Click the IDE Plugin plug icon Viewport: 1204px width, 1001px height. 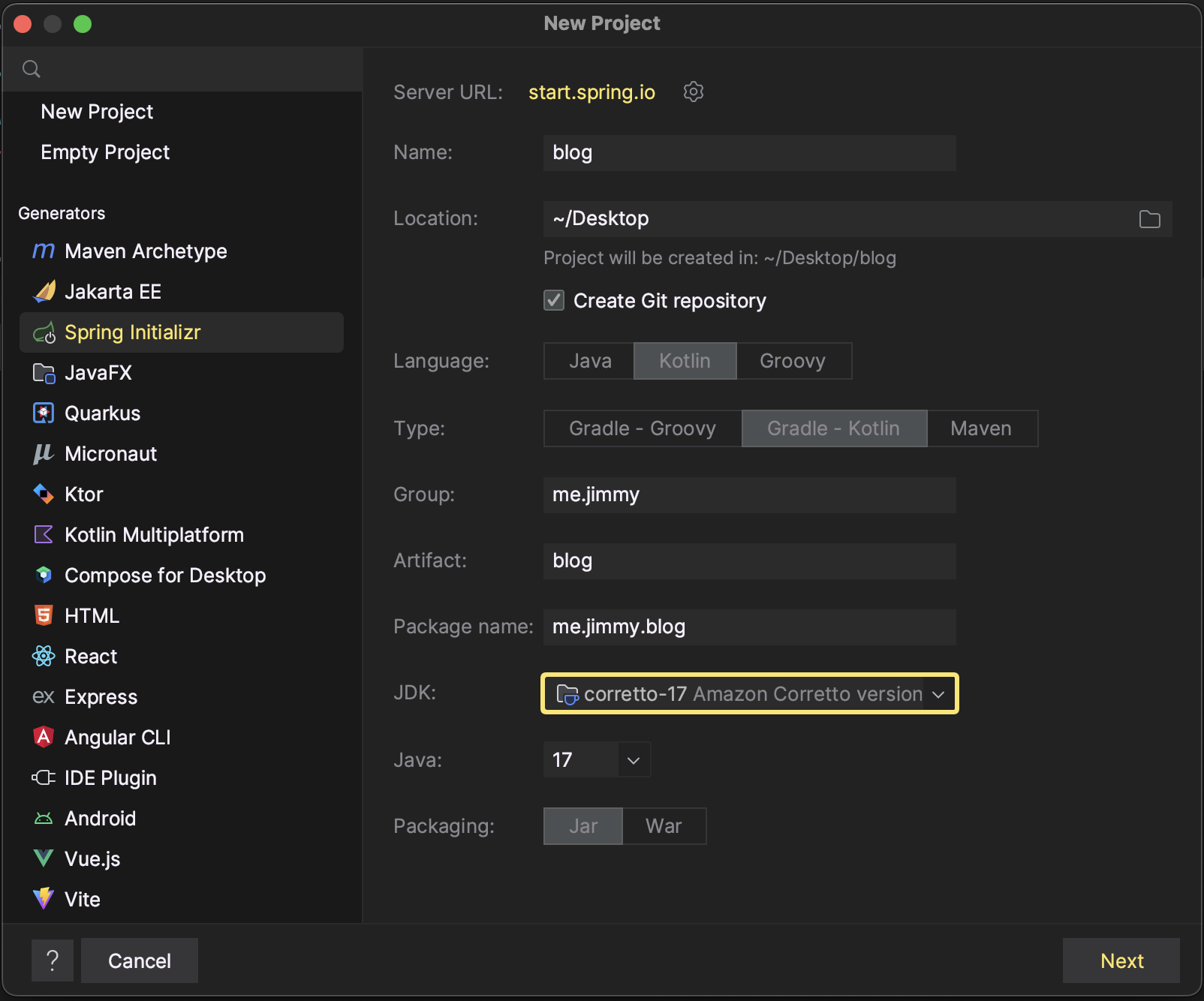(44, 778)
